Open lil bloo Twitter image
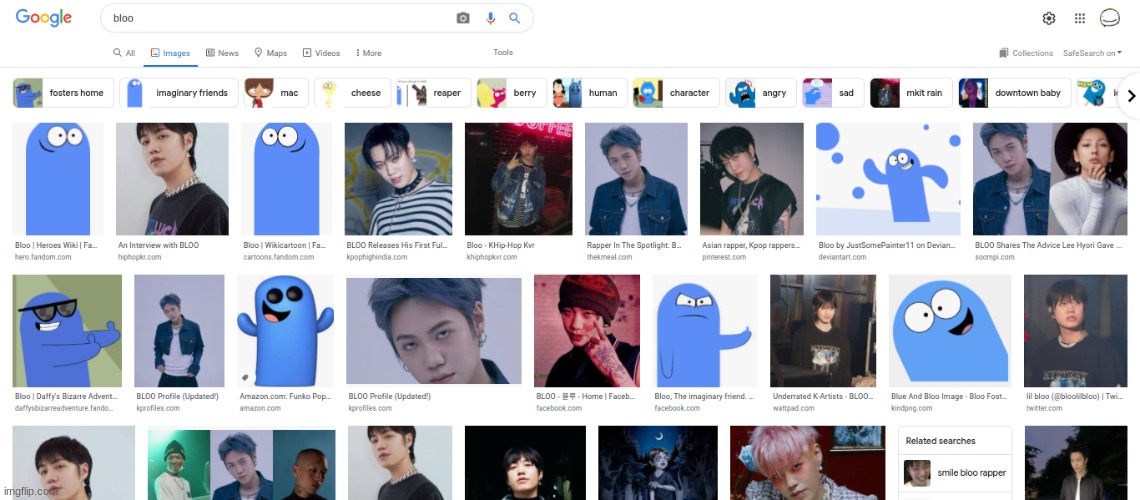1140x500 pixels. click(x=1075, y=331)
